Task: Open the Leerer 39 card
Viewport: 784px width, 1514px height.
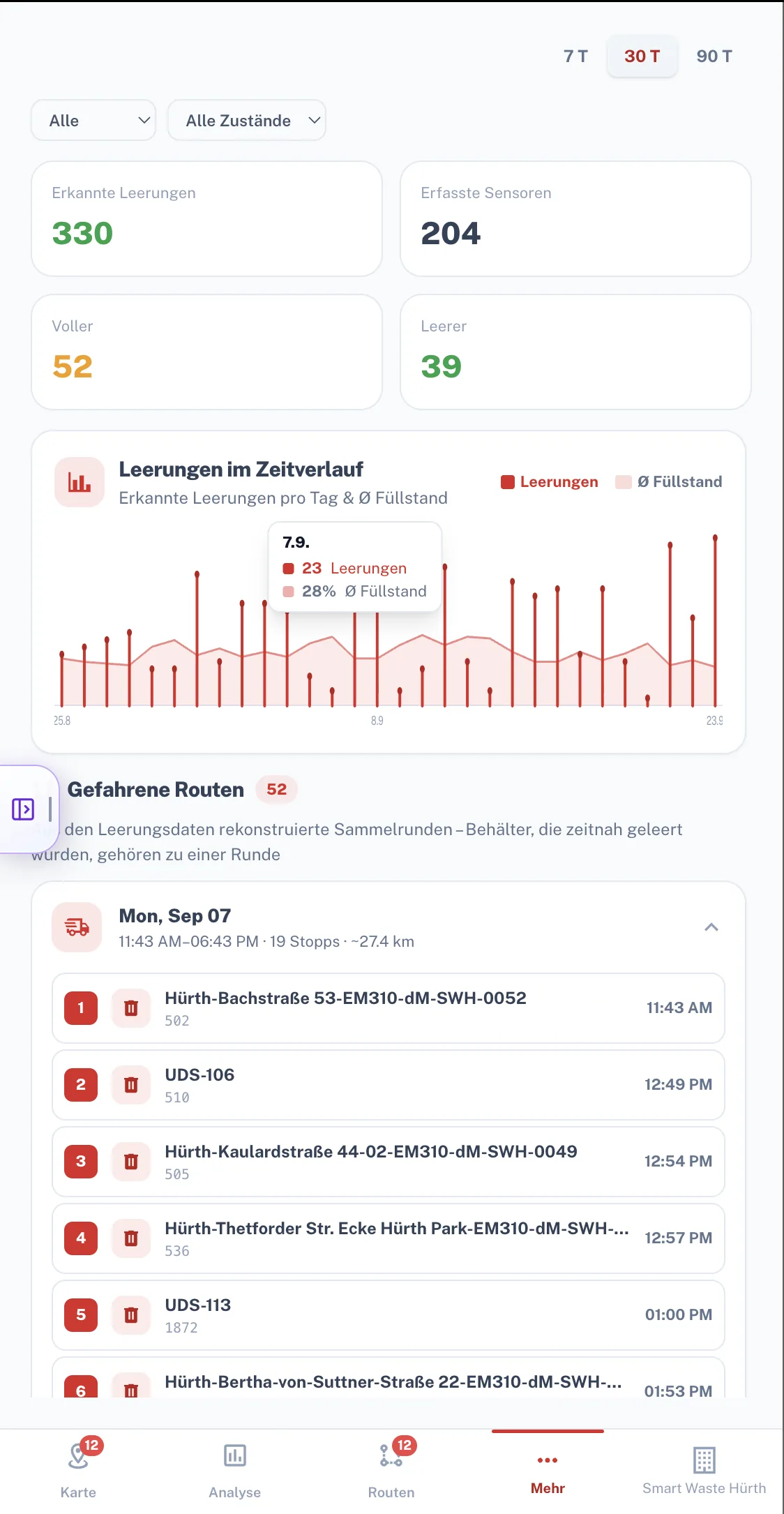Action: click(x=575, y=352)
